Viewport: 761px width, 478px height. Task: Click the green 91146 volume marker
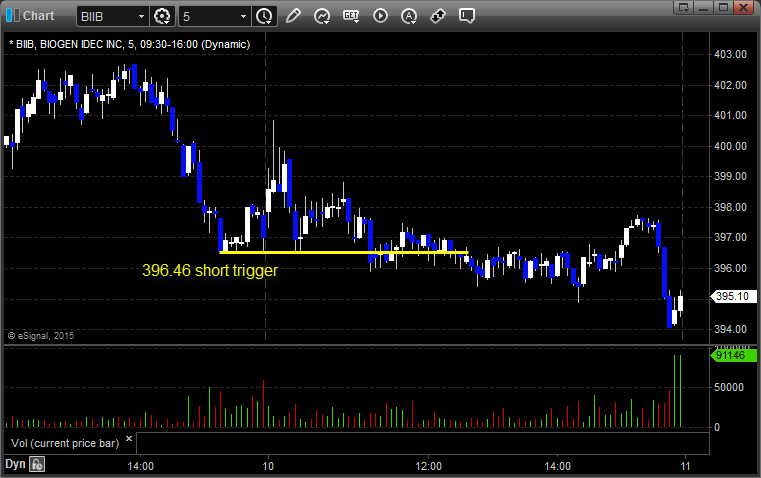pos(733,355)
